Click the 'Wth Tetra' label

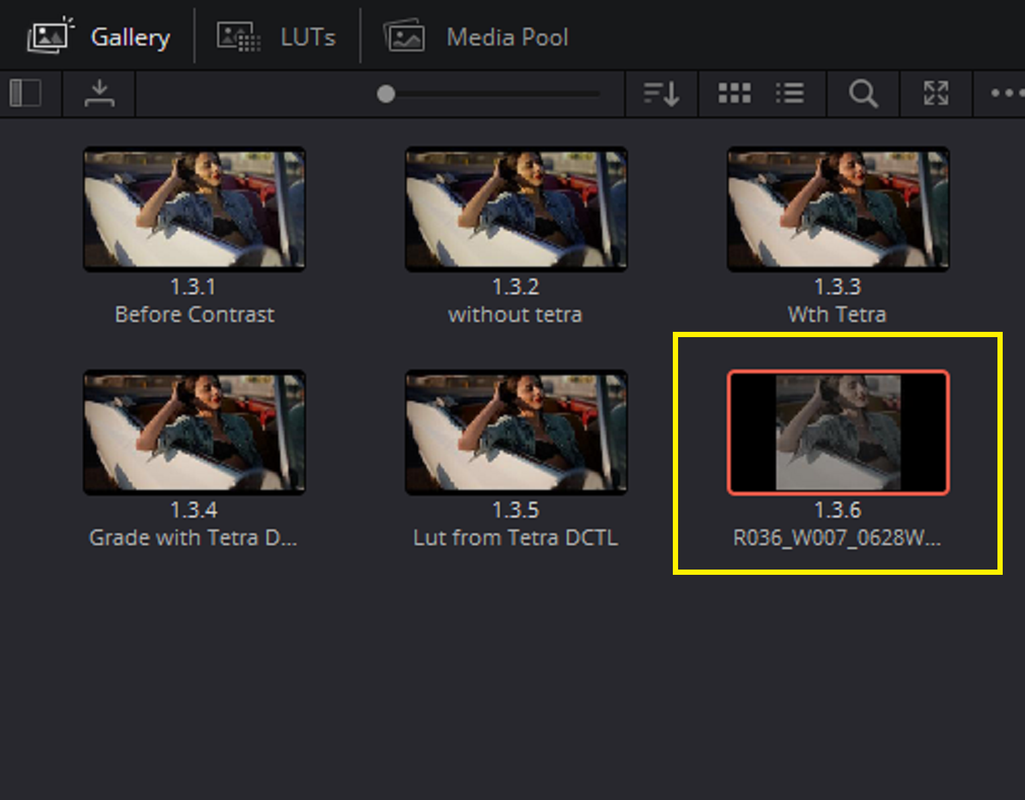click(x=837, y=314)
